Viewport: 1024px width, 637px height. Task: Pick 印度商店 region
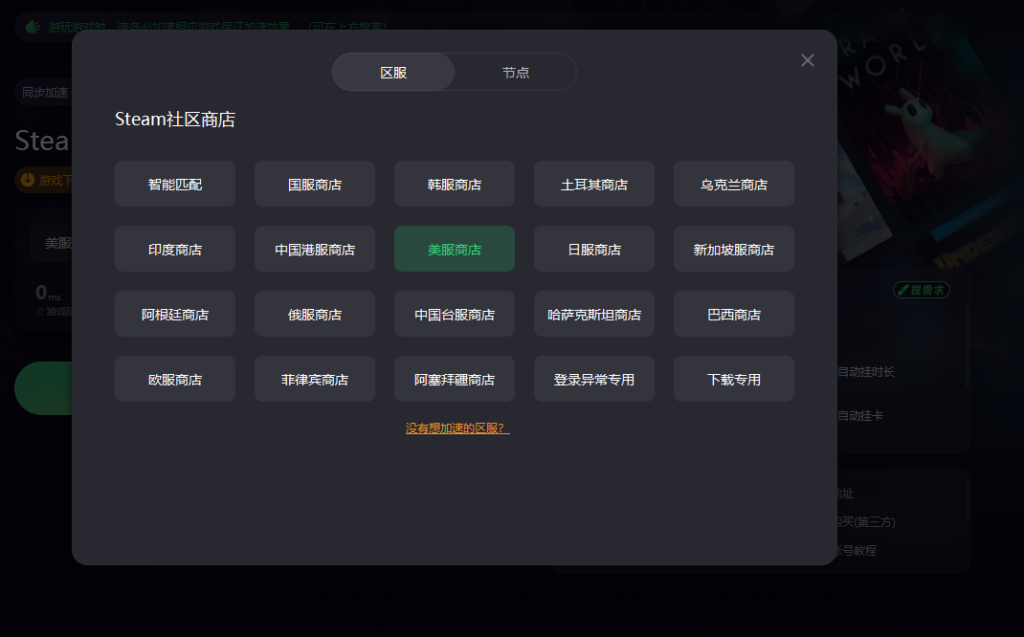click(175, 249)
